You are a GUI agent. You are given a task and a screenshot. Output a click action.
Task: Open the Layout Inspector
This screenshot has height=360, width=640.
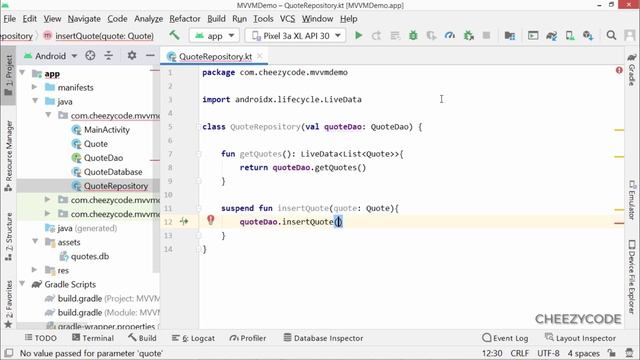(x=580, y=338)
